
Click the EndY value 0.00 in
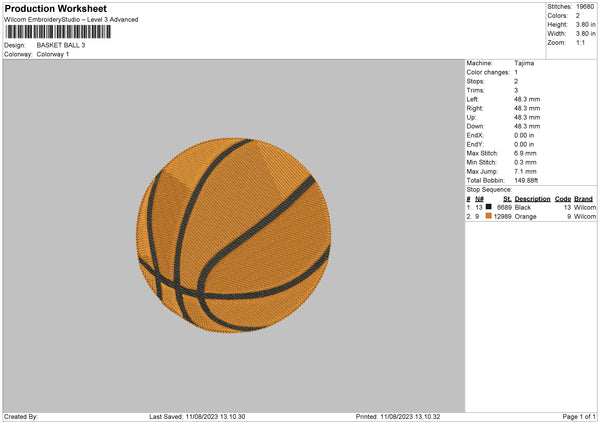coord(524,144)
